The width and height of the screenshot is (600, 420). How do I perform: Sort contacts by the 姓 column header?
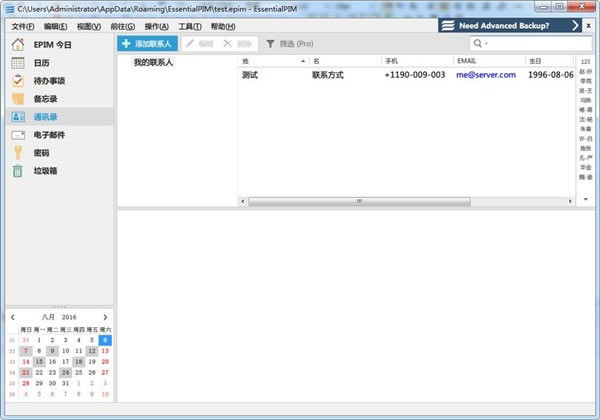tap(273, 61)
